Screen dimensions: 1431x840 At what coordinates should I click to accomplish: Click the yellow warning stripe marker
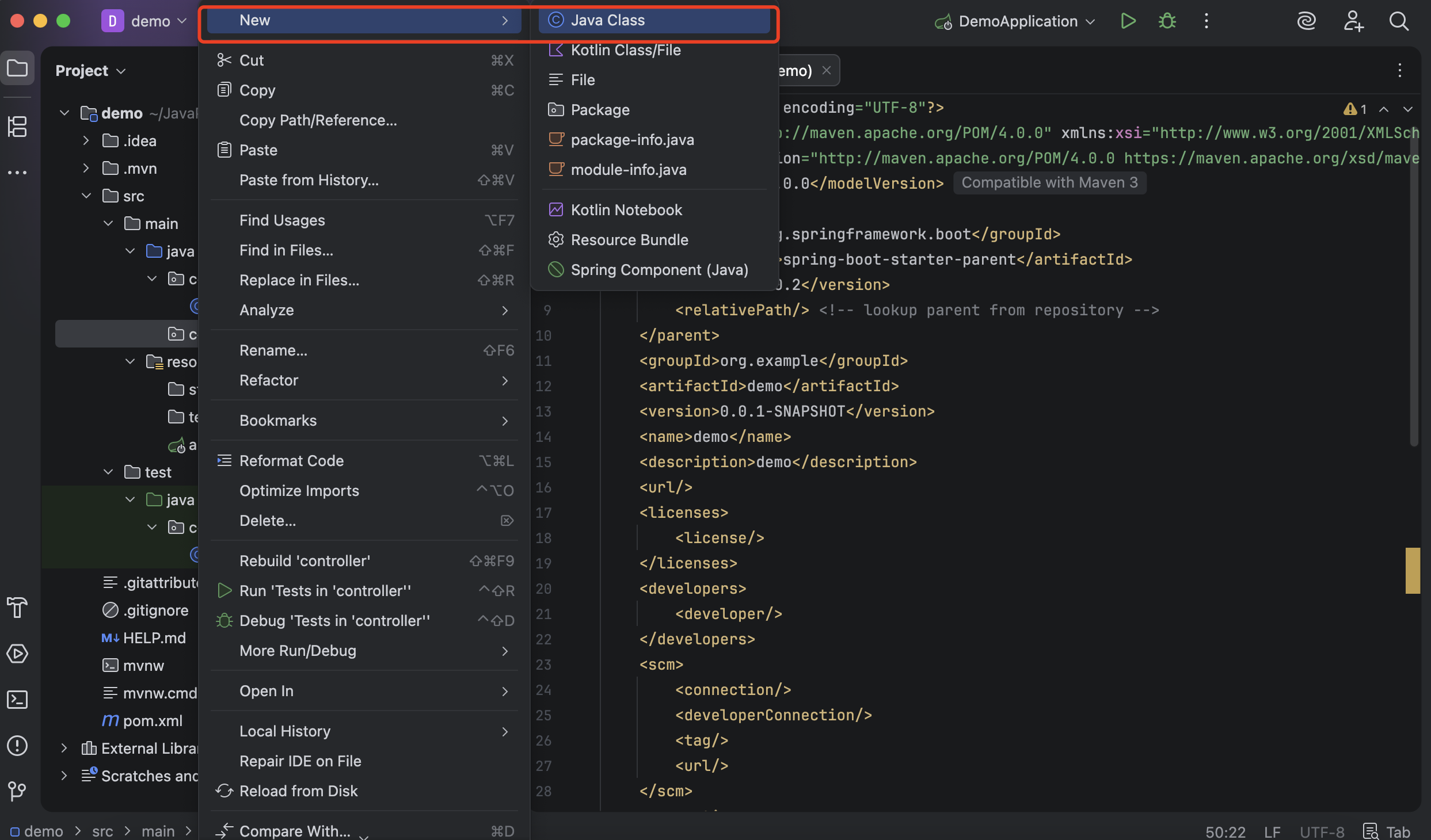click(1413, 570)
